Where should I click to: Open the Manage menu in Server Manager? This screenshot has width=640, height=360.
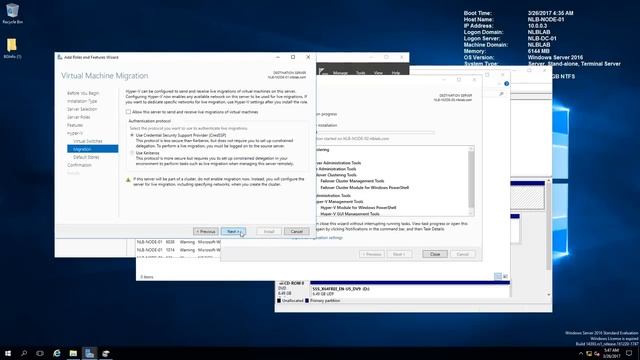click(x=340, y=73)
